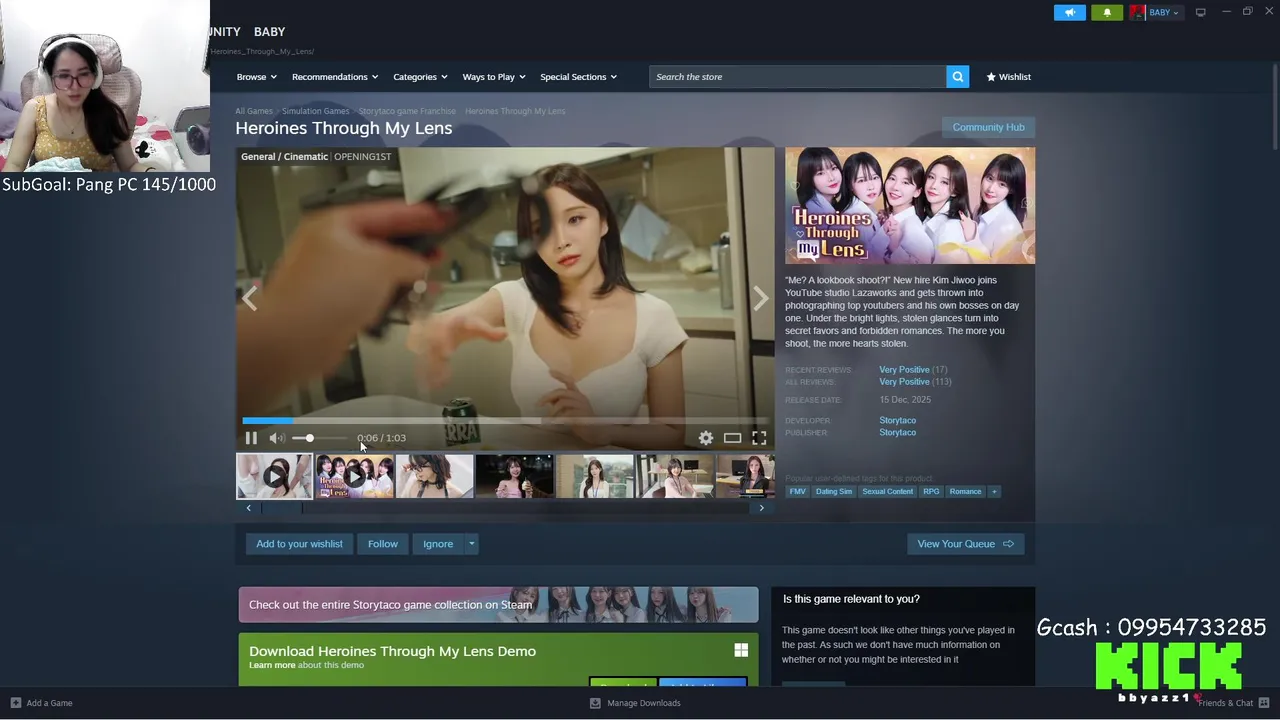Click the game header capsule image

coord(910,206)
